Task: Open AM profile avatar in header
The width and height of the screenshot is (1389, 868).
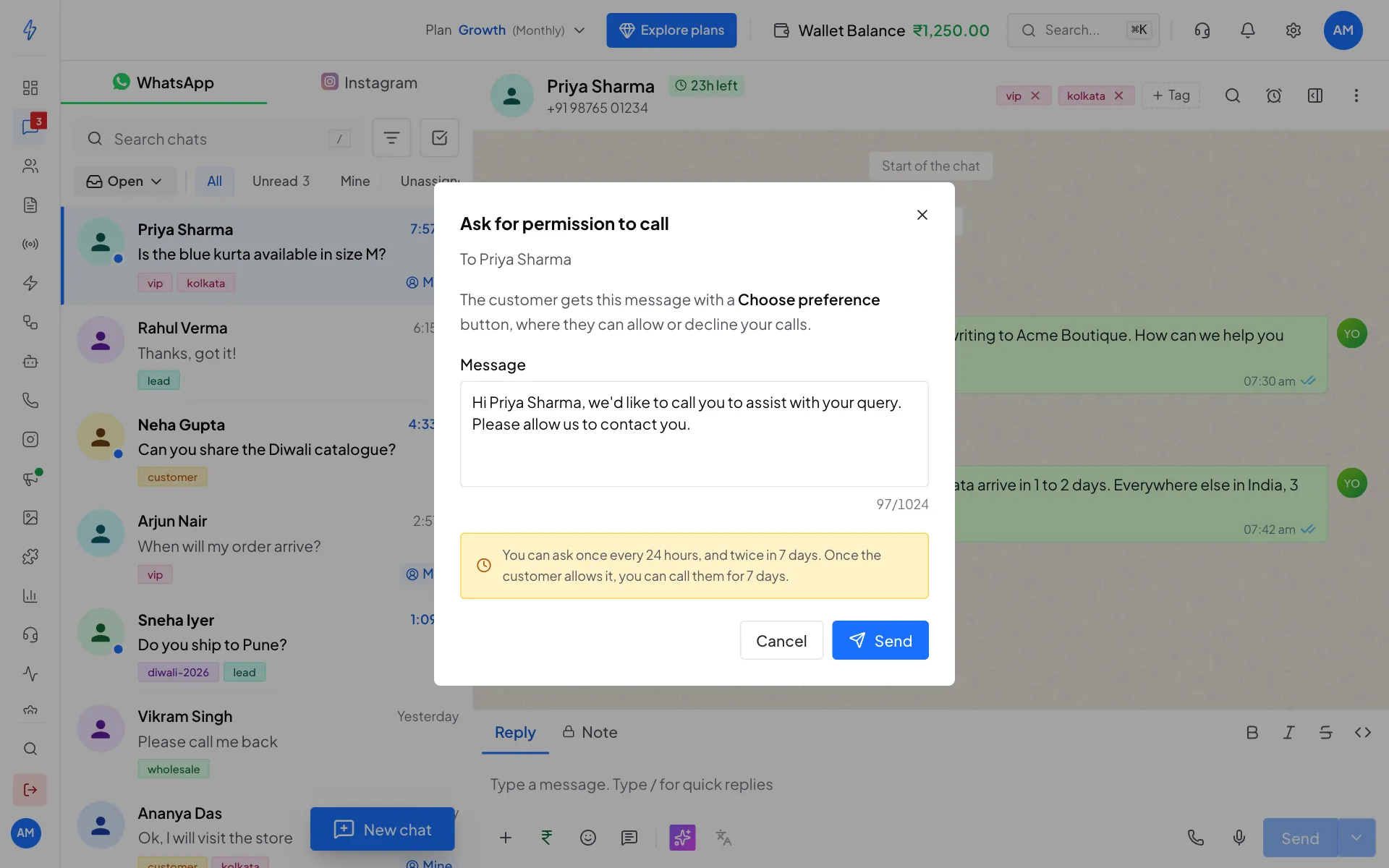Action: (1343, 30)
